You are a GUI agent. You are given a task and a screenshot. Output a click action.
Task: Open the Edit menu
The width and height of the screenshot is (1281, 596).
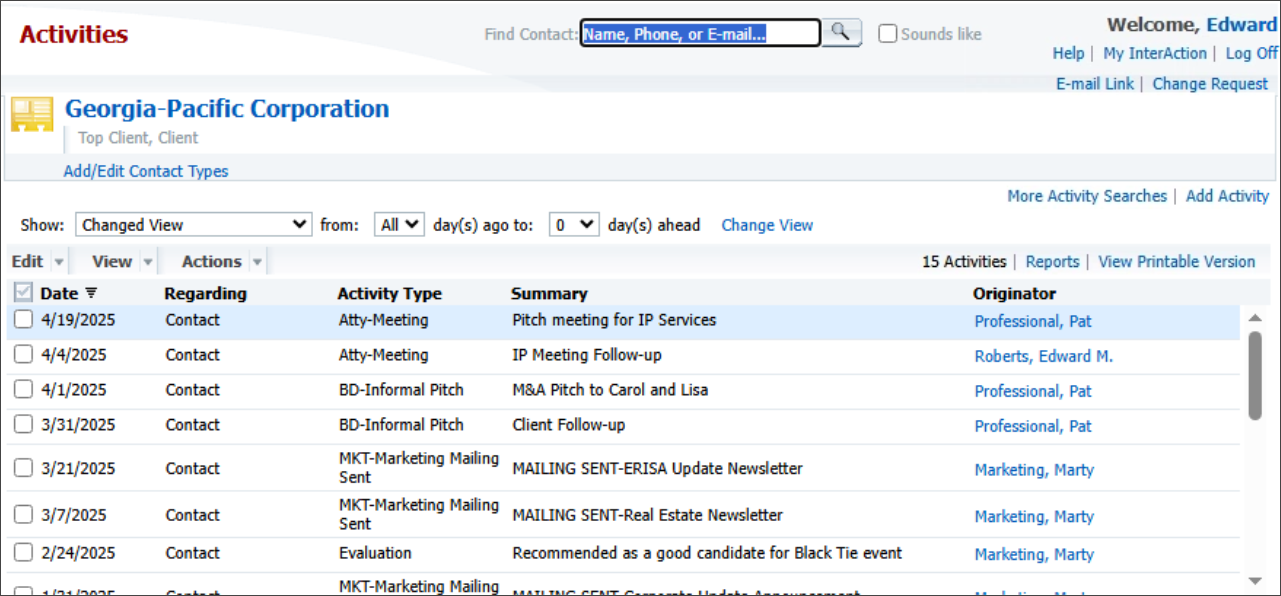[27, 261]
